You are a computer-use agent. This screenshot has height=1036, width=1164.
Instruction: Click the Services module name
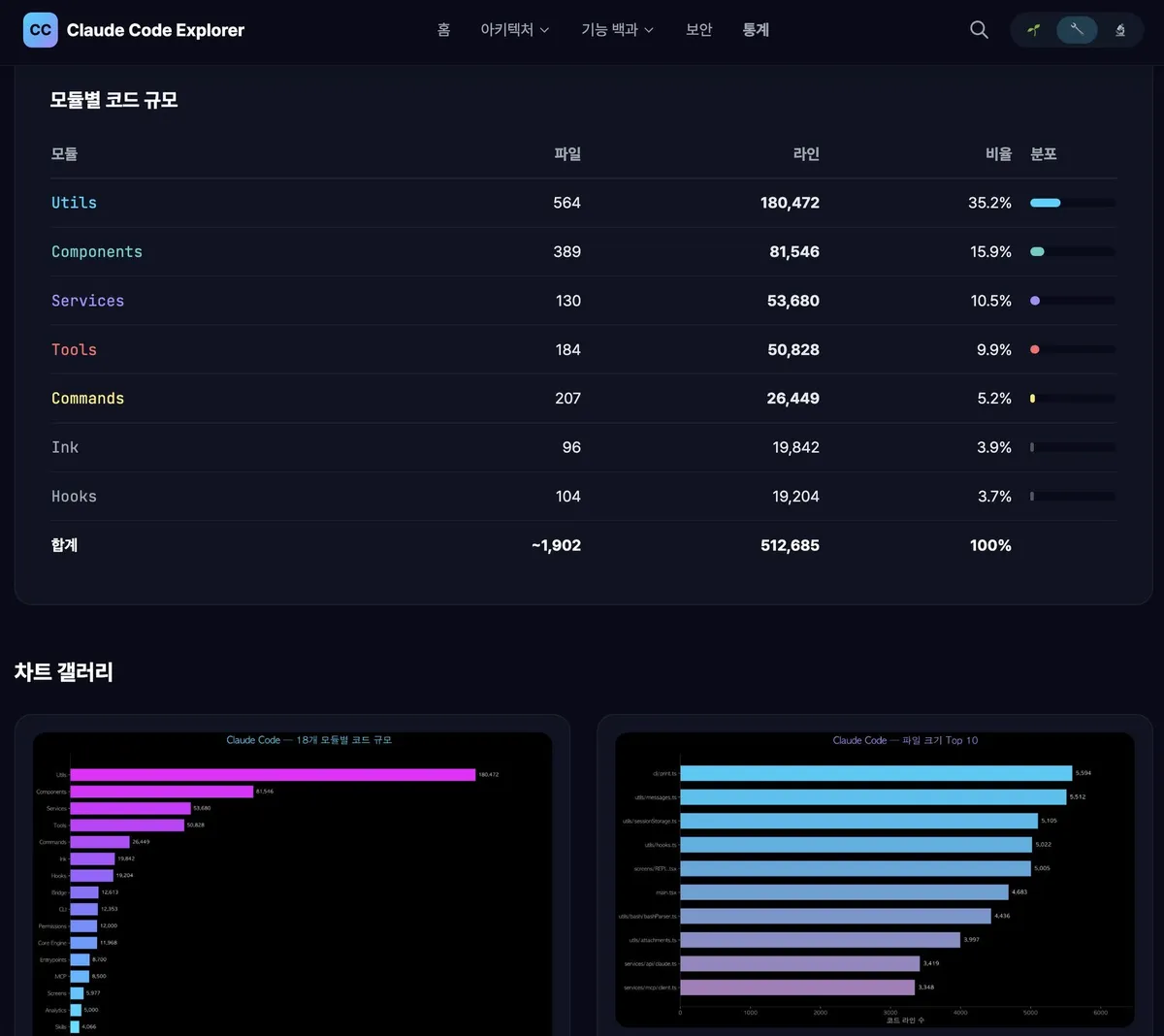click(x=87, y=301)
